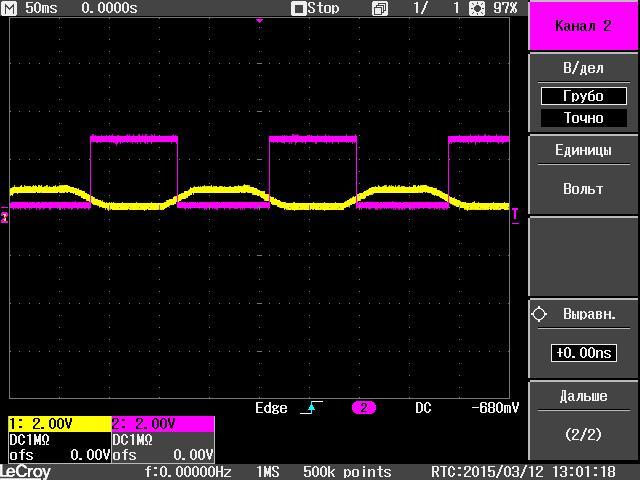
Task: Click the stacked frames icon in top bar
Action: tap(380, 9)
